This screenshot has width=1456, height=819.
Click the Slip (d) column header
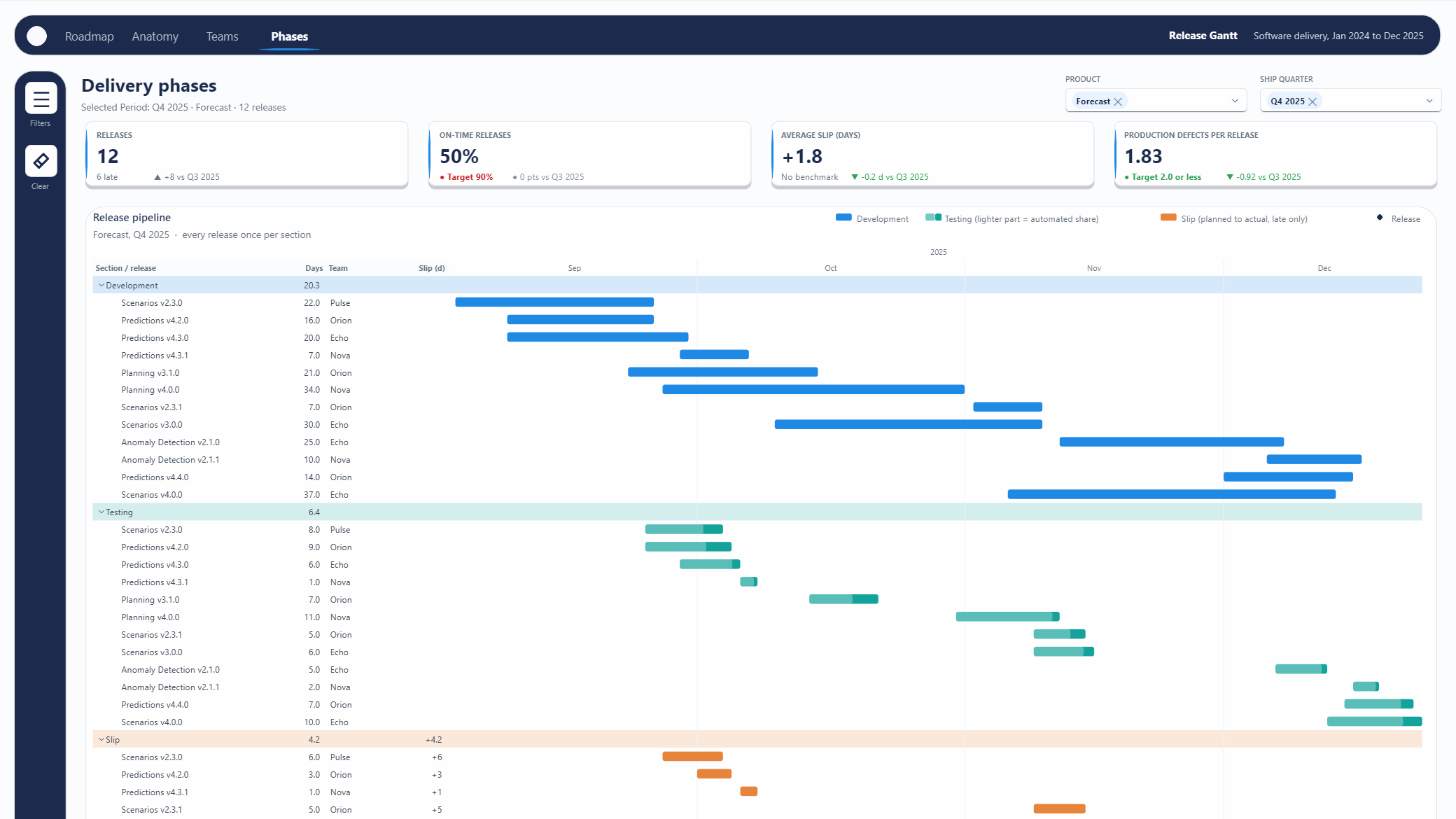click(x=432, y=268)
